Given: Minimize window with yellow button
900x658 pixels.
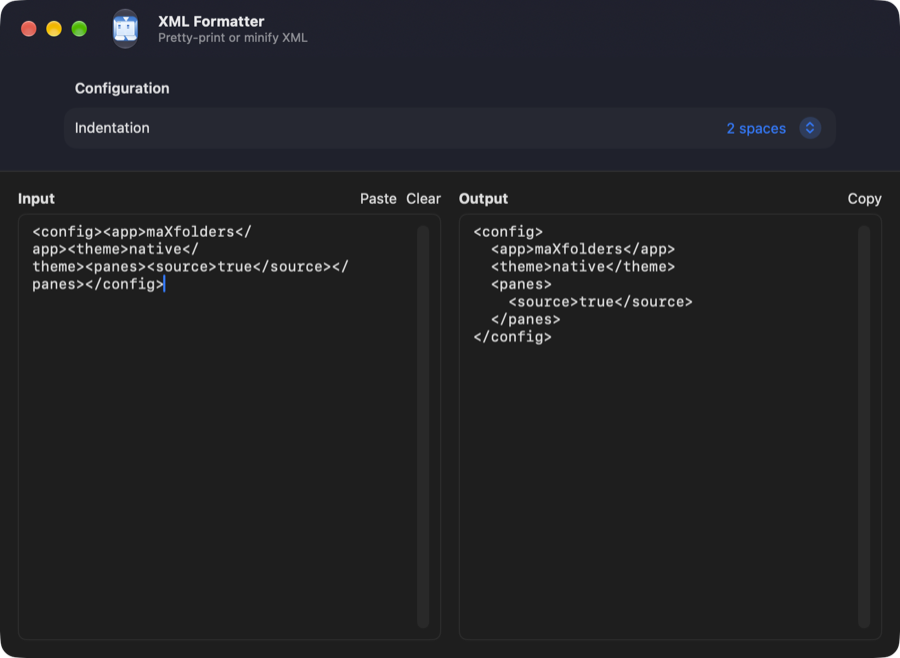Looking at the screenshot, I should [x=54, y=29].
